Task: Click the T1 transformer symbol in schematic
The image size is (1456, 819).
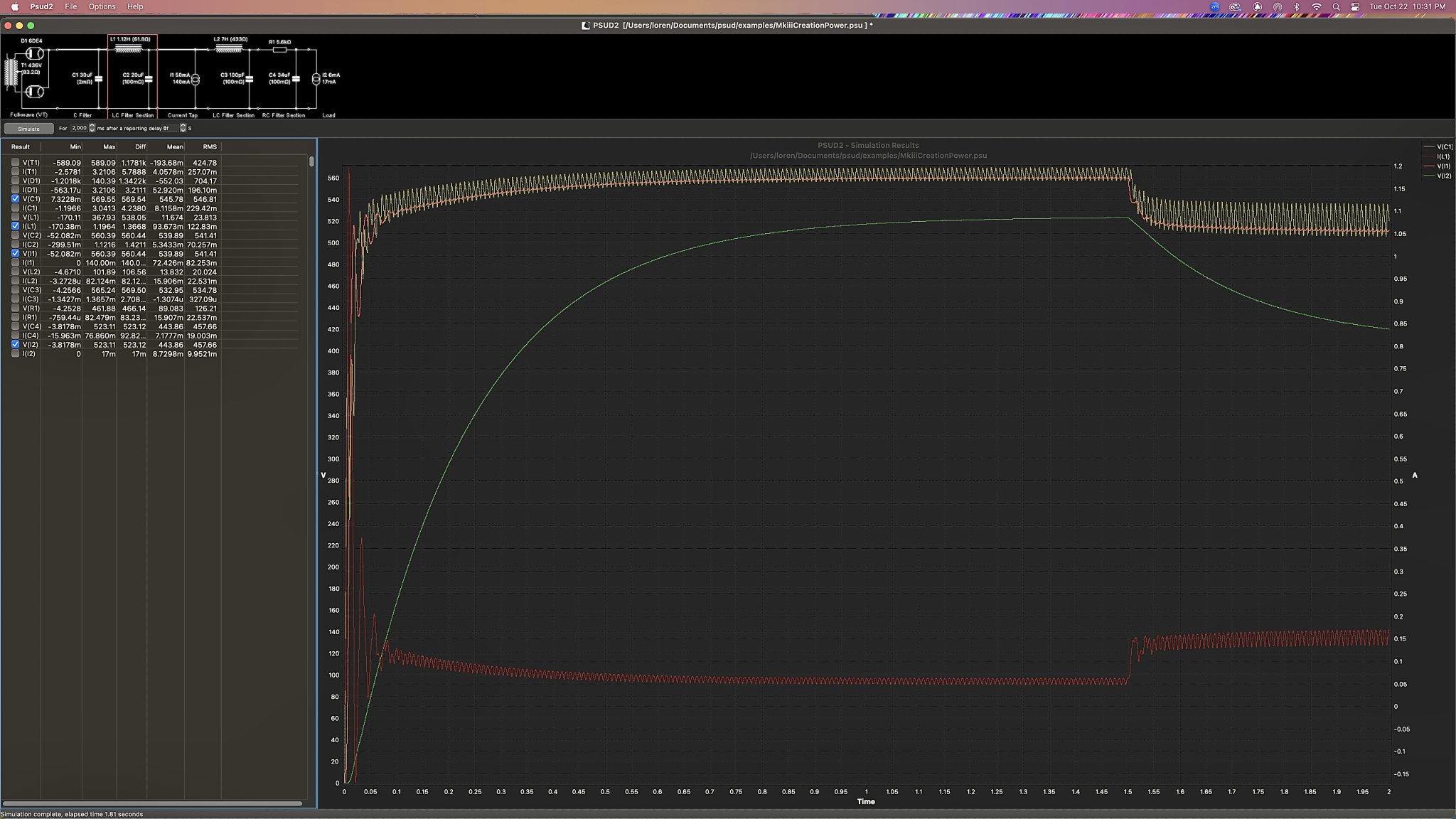Action: pos(11,73)
